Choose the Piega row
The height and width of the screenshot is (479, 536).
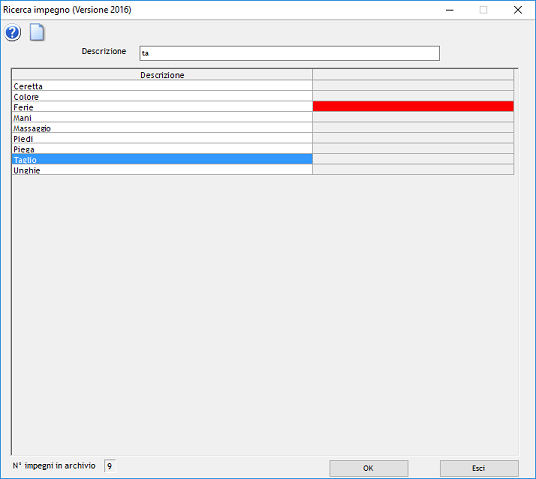pyautogui.click(x=162, y=149)
